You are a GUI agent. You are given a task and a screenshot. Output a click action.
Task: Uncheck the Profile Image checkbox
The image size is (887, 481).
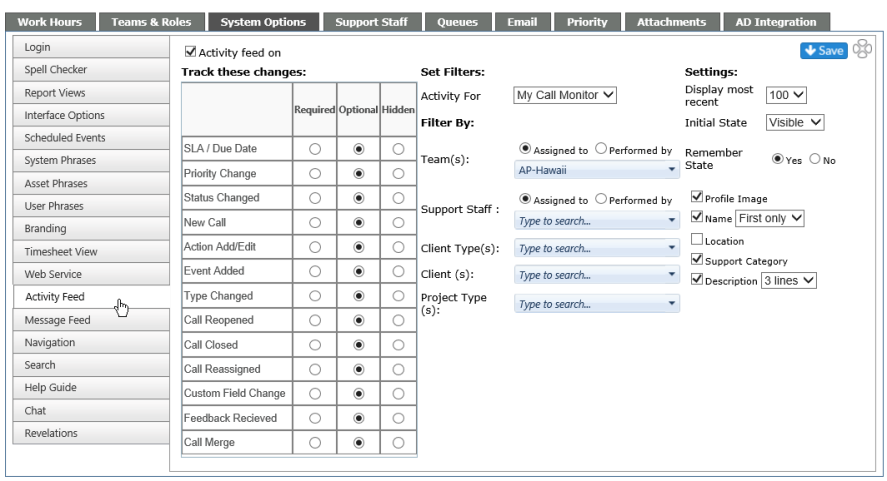click(697, 197)
